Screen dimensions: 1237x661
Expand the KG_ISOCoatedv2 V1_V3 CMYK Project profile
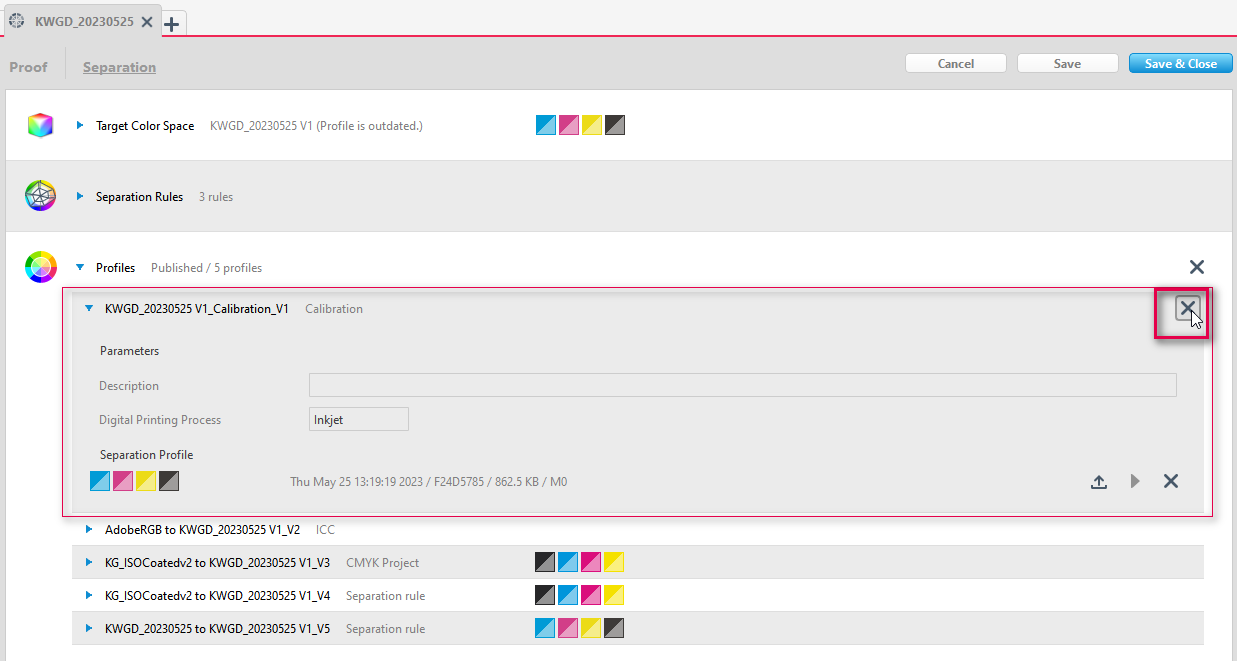[89, 562]
